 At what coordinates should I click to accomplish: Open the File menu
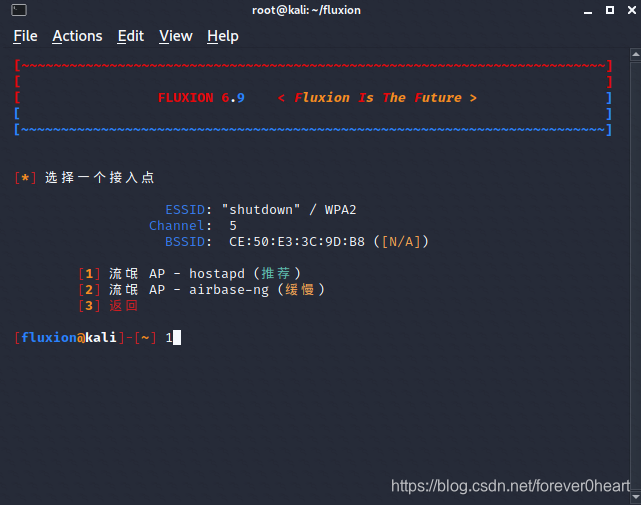pyautogui.click(x=25, y=36)
